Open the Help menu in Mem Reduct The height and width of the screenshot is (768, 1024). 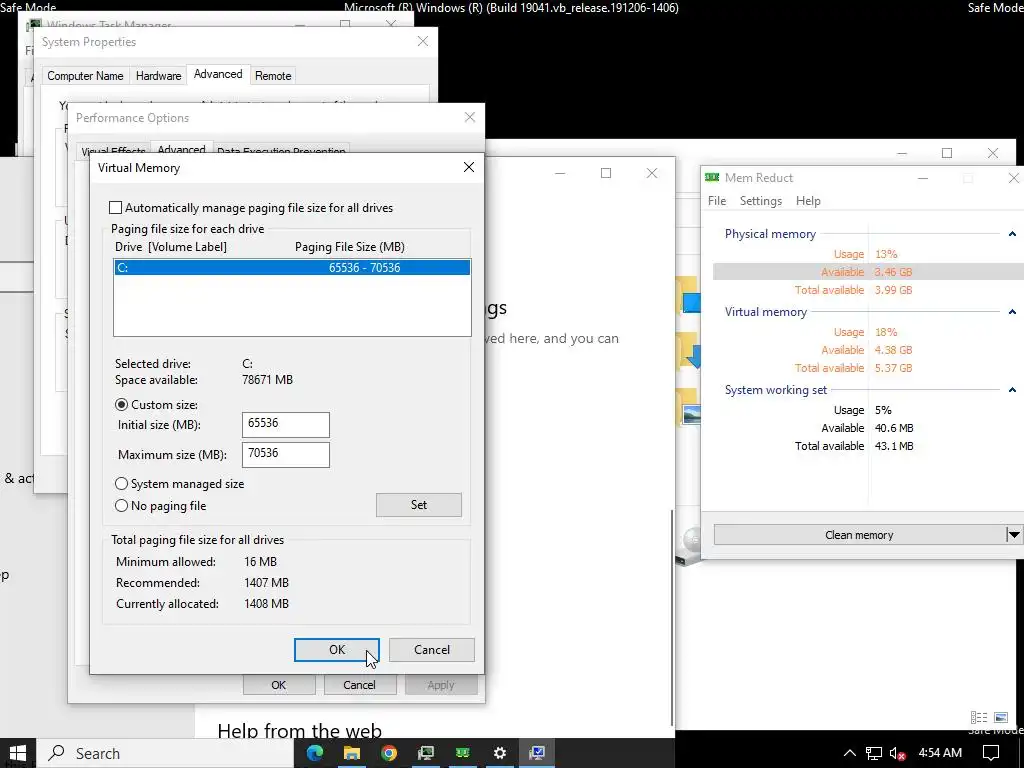(x=808, y=200)
